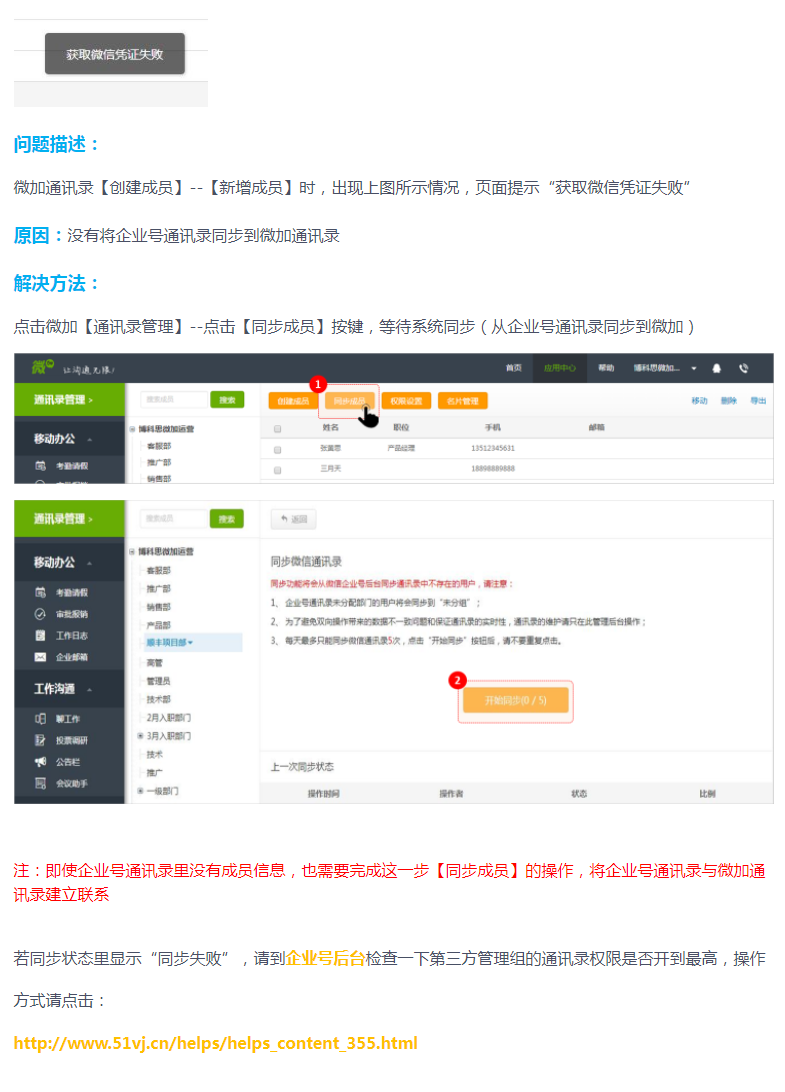Open 考勤请假 calendar icon on the sync page sidebar
Image resolution: width=785 pixels, height=1092 pixels.
point(40,592)
